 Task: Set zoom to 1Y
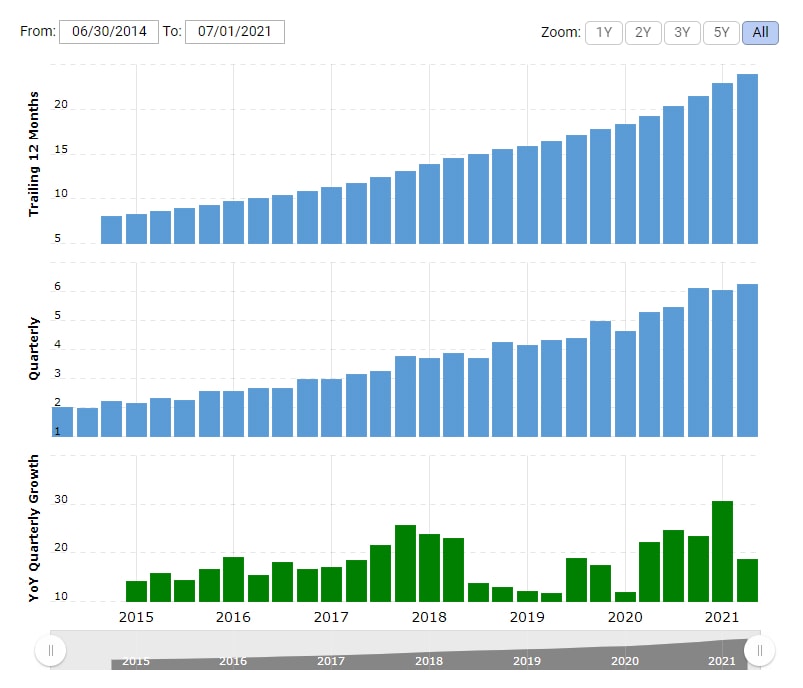pyautogui.click(x=604, y=32)
